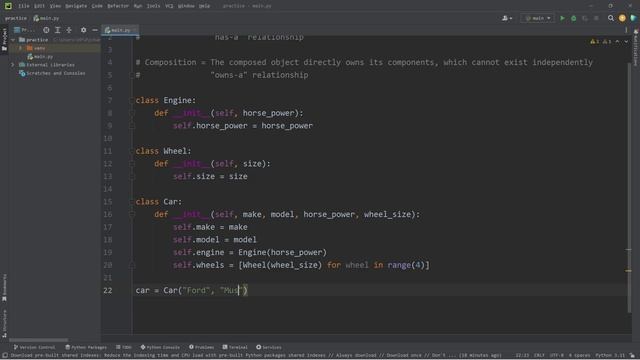Screen dimensions: 640x360
Task: Open the Tools menu
Action: [153, 6]
